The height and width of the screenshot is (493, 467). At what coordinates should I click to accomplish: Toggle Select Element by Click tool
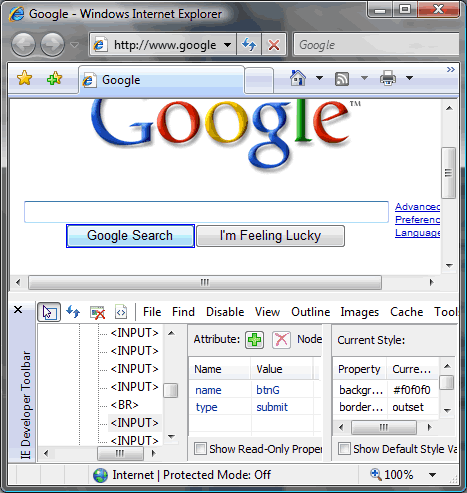[x=49, y=312]
